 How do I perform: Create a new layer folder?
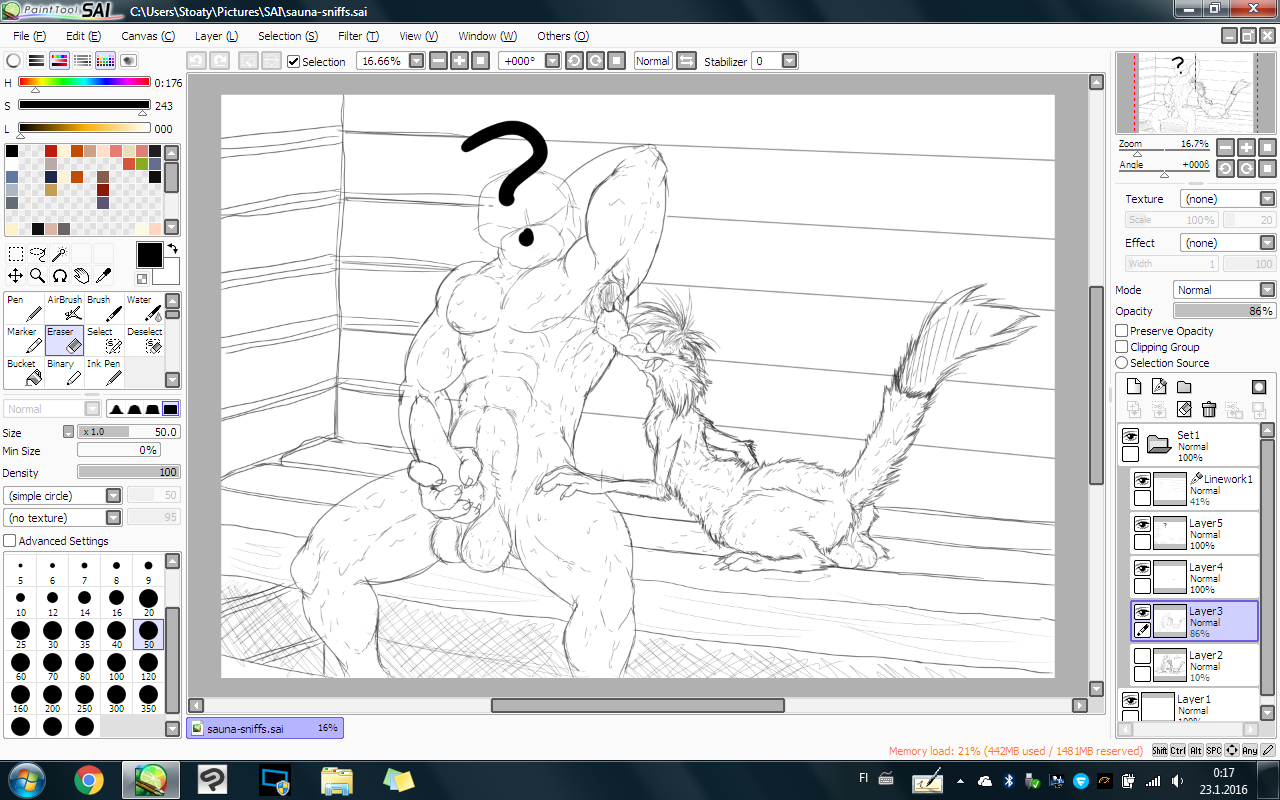pos(1184,387)
